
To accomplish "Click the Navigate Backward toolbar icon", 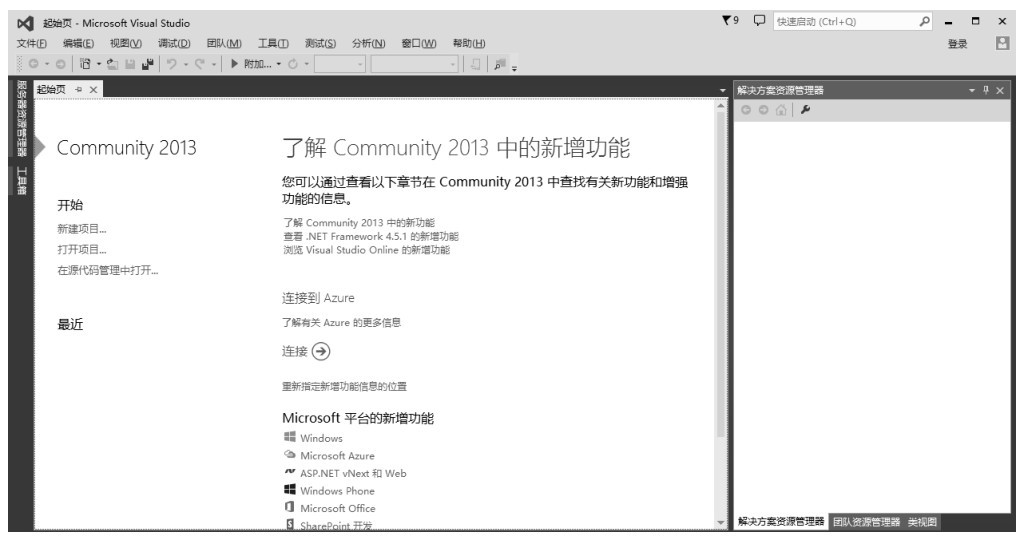I will click(33, 64).
